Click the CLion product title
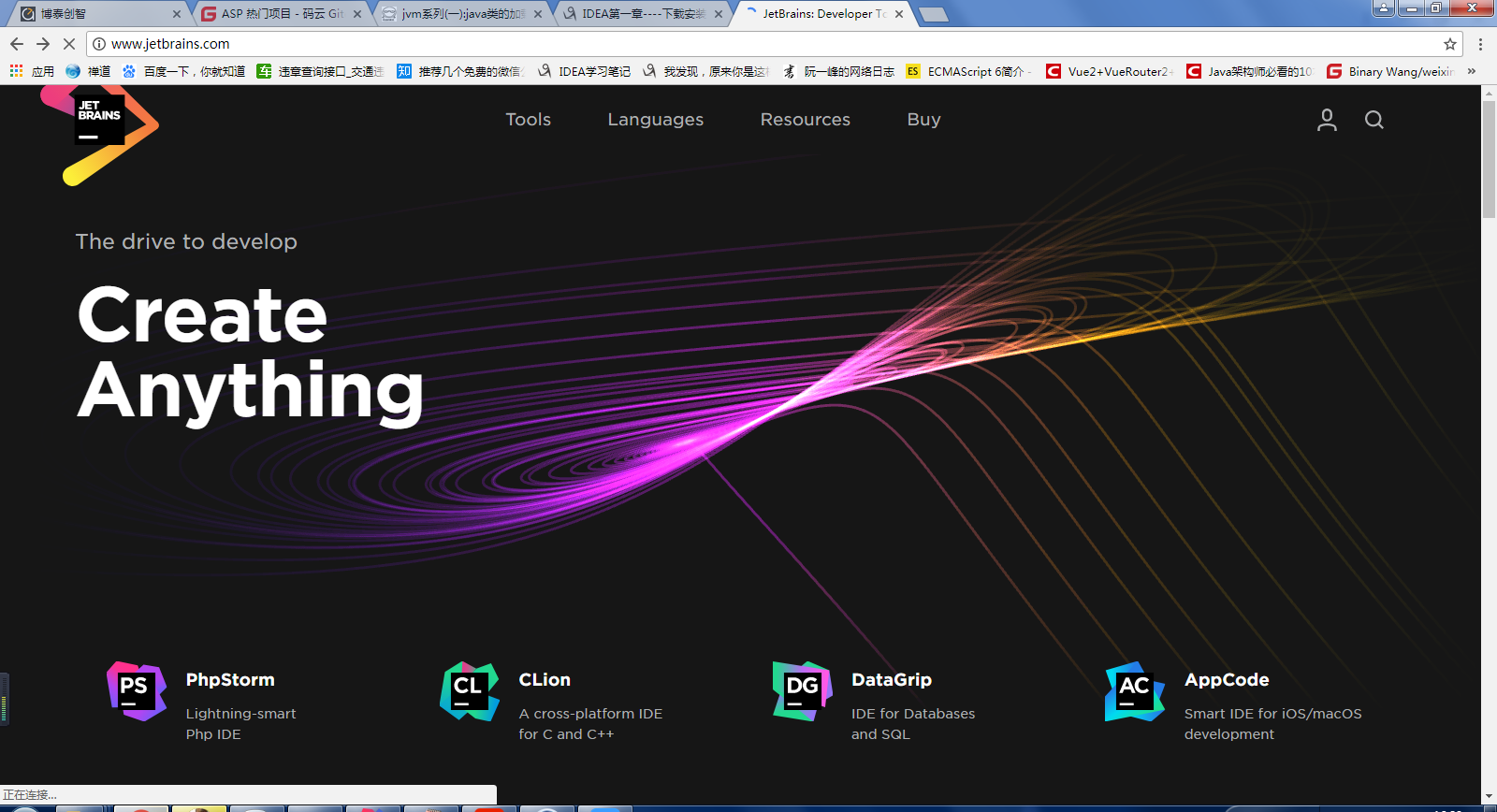 [x=545, y=680]
